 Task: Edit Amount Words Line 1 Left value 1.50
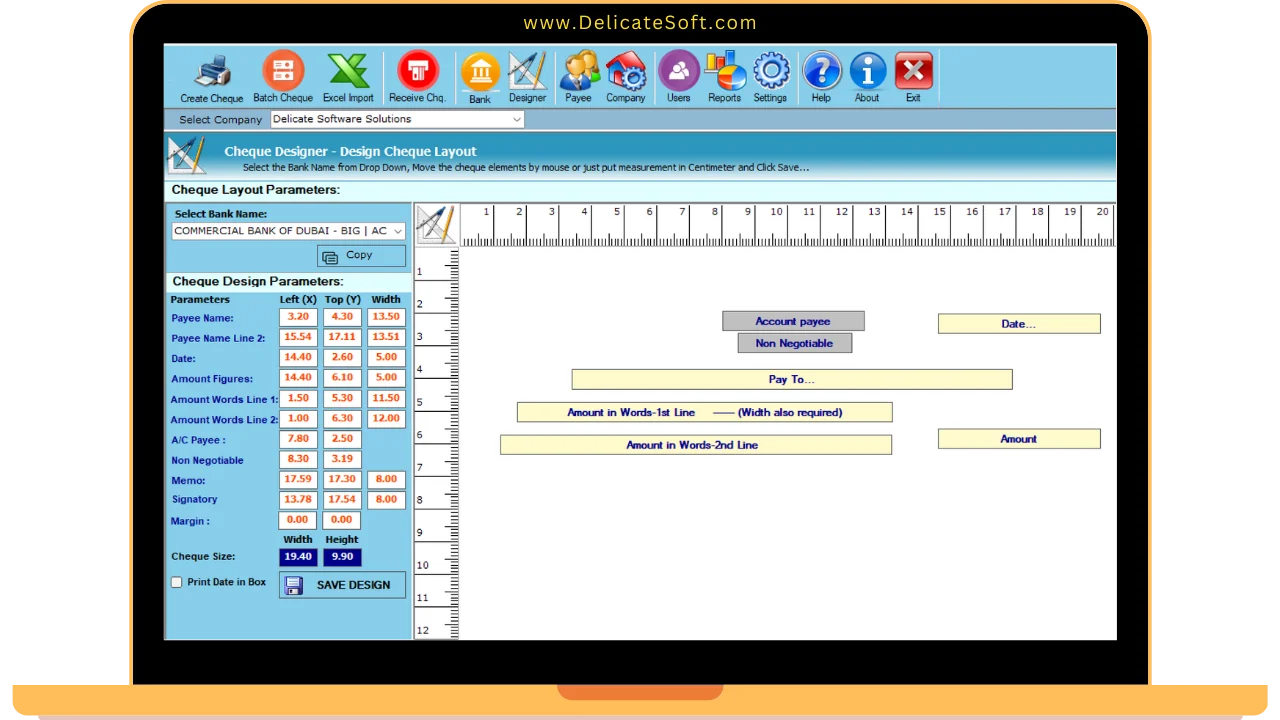(x=298, y=399)
